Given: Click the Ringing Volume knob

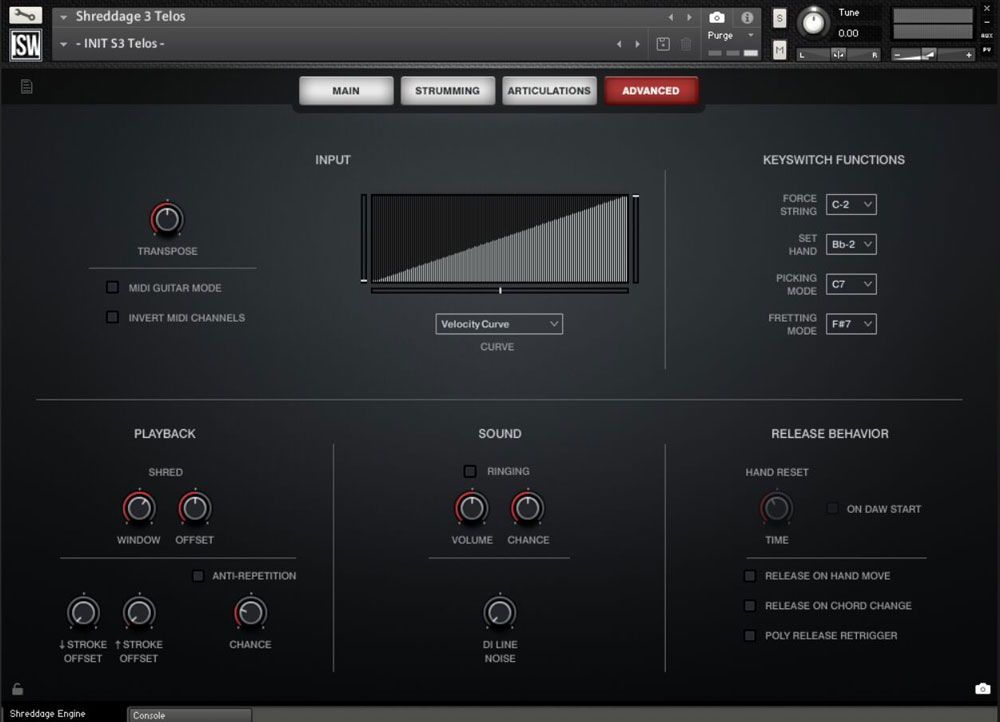Looking at the screenshot, I should (472, 508).
